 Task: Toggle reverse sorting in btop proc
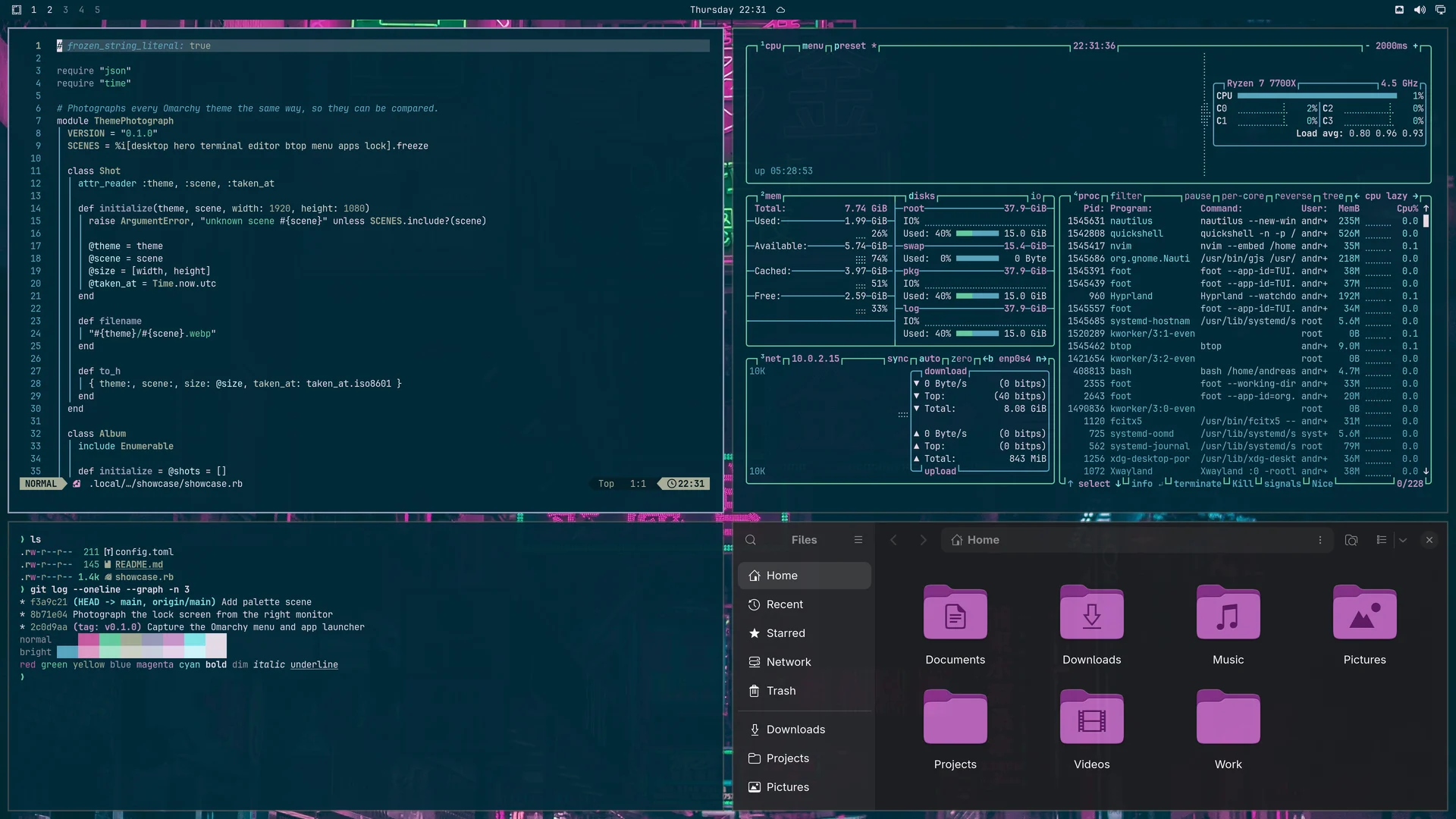click(1293, 196)
